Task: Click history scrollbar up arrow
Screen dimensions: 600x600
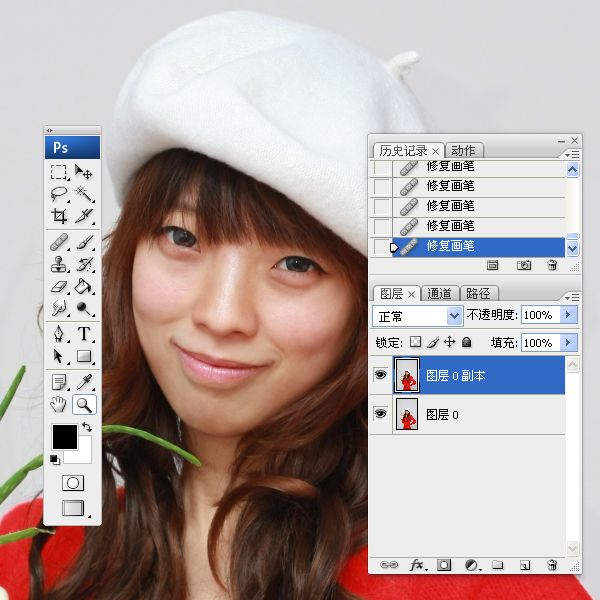Action: 572,170
